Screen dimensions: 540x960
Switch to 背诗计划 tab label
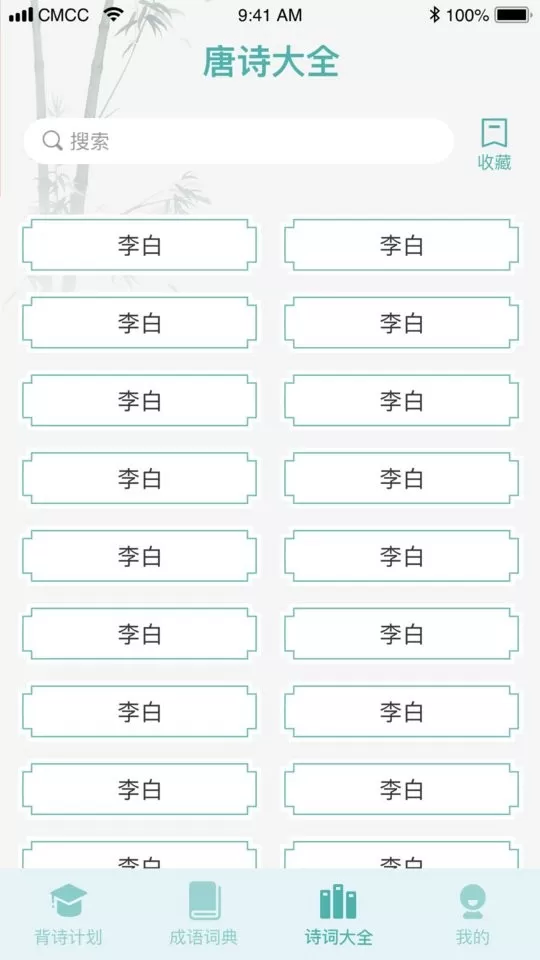tap(68, 937)
